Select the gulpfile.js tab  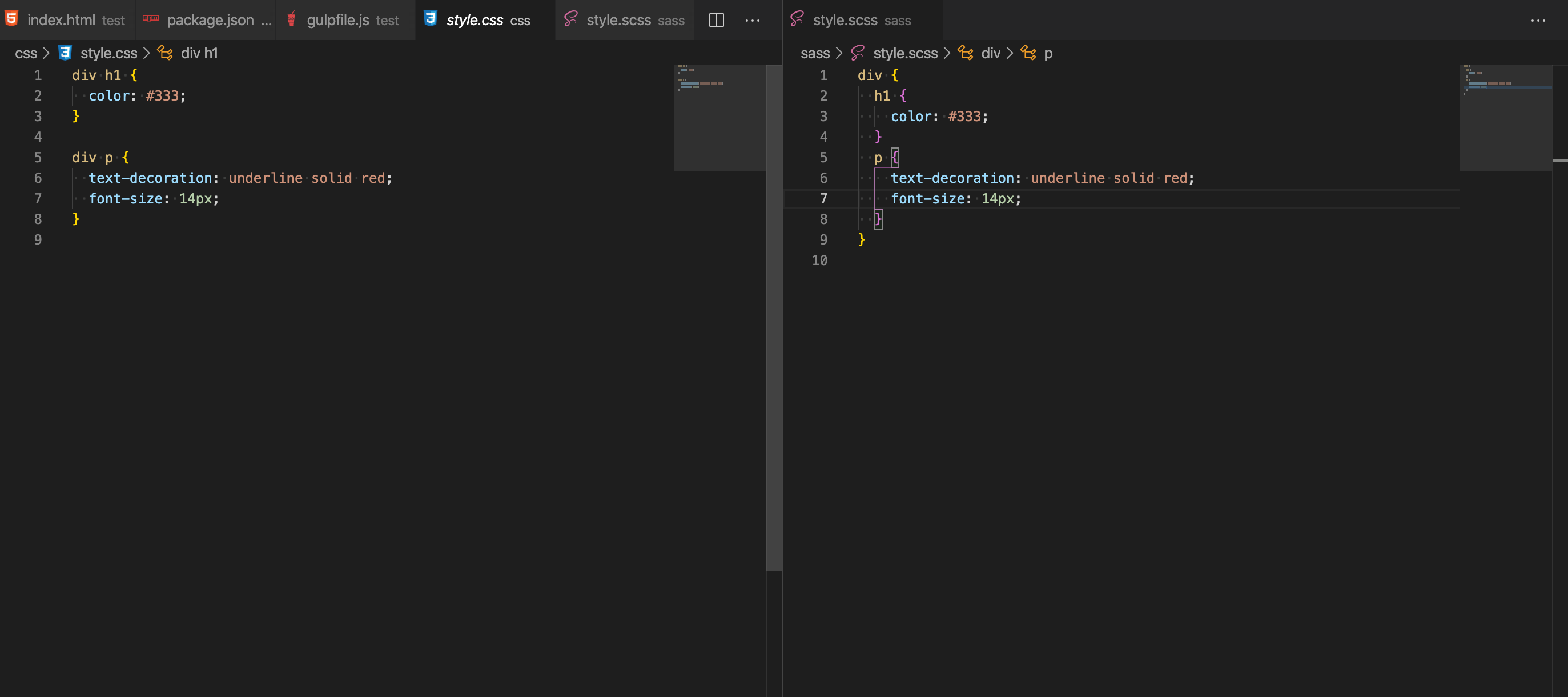(338, 20)
